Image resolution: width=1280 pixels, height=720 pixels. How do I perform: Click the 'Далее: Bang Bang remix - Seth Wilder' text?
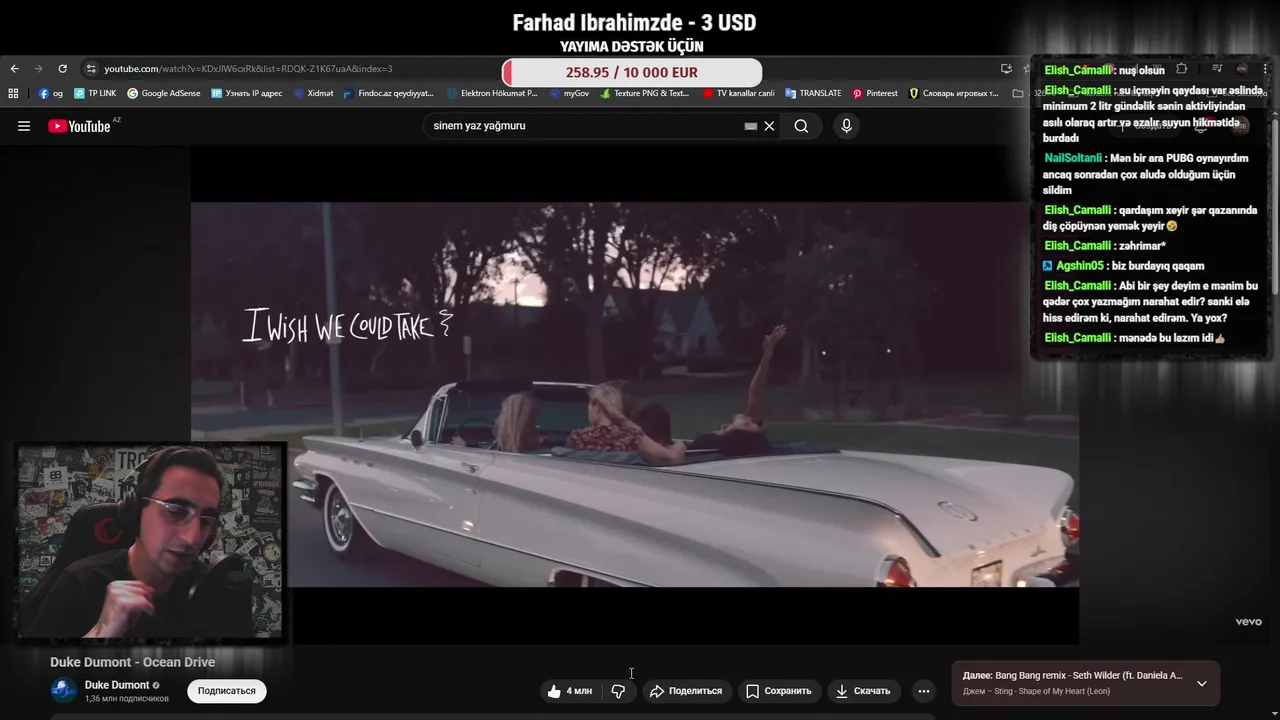coord(1072,676)
